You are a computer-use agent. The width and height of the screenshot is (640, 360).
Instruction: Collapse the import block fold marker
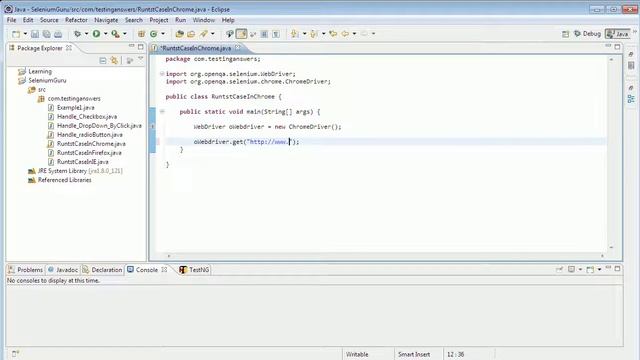coord(162,74)
